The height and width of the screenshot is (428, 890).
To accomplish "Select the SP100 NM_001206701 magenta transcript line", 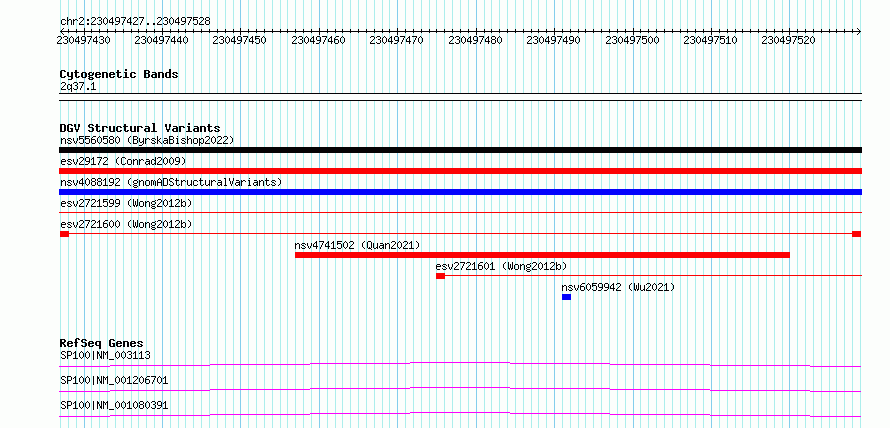I will pos(460,389).
